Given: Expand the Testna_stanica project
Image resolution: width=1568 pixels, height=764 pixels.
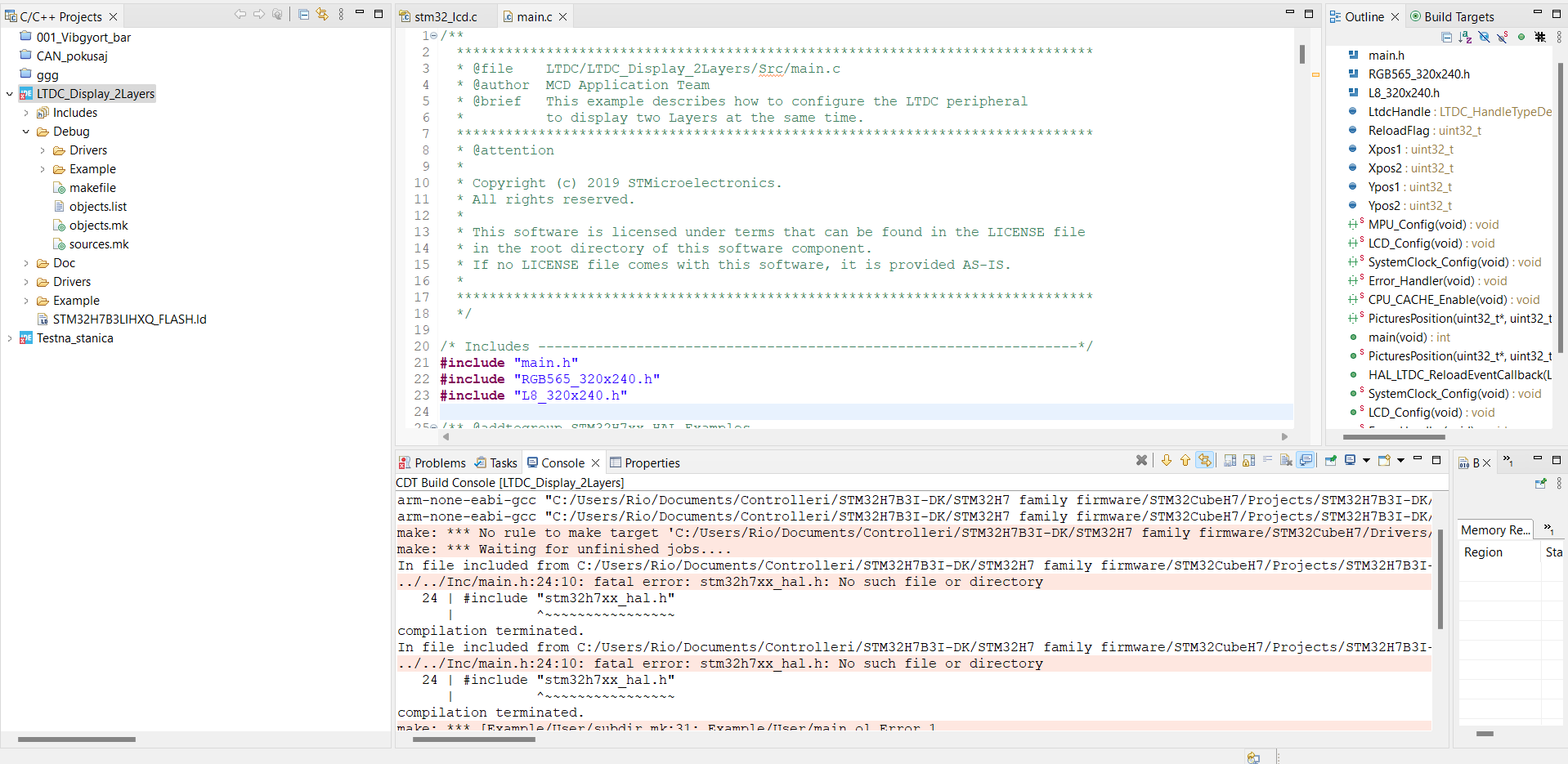Looking at the screenshot, I should (10, 338).
